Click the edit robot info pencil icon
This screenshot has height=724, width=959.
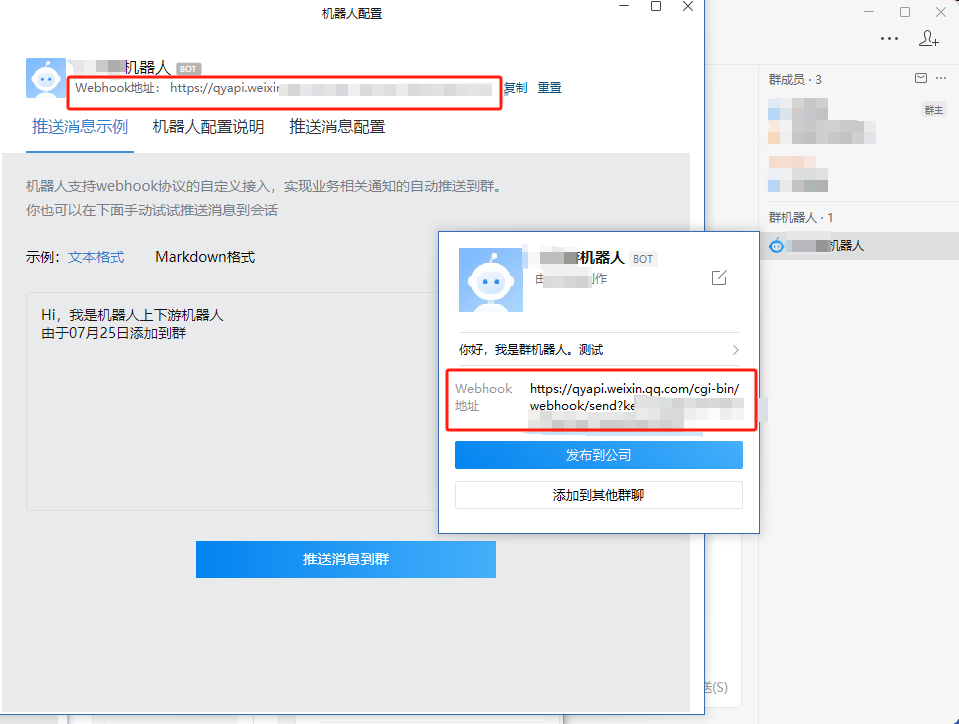click(719, 278)
